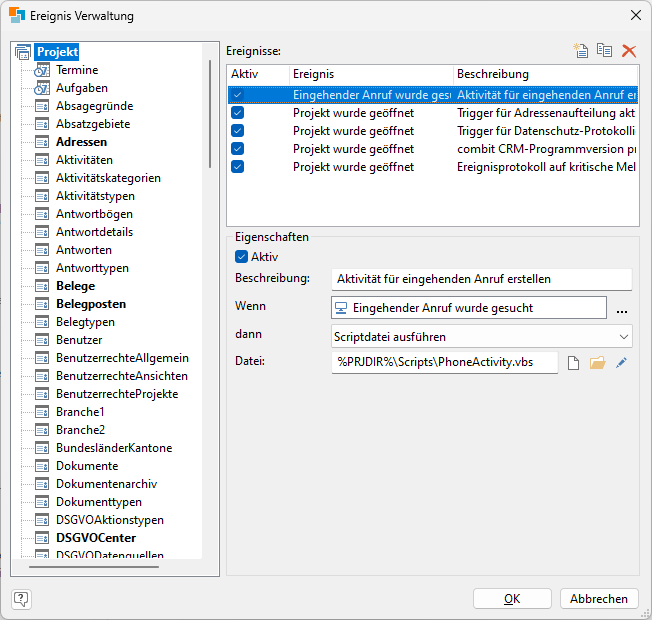Click the tree's horizontal scrollbar
The height and width of the screenshot is (620, 652).
point(93,567)
